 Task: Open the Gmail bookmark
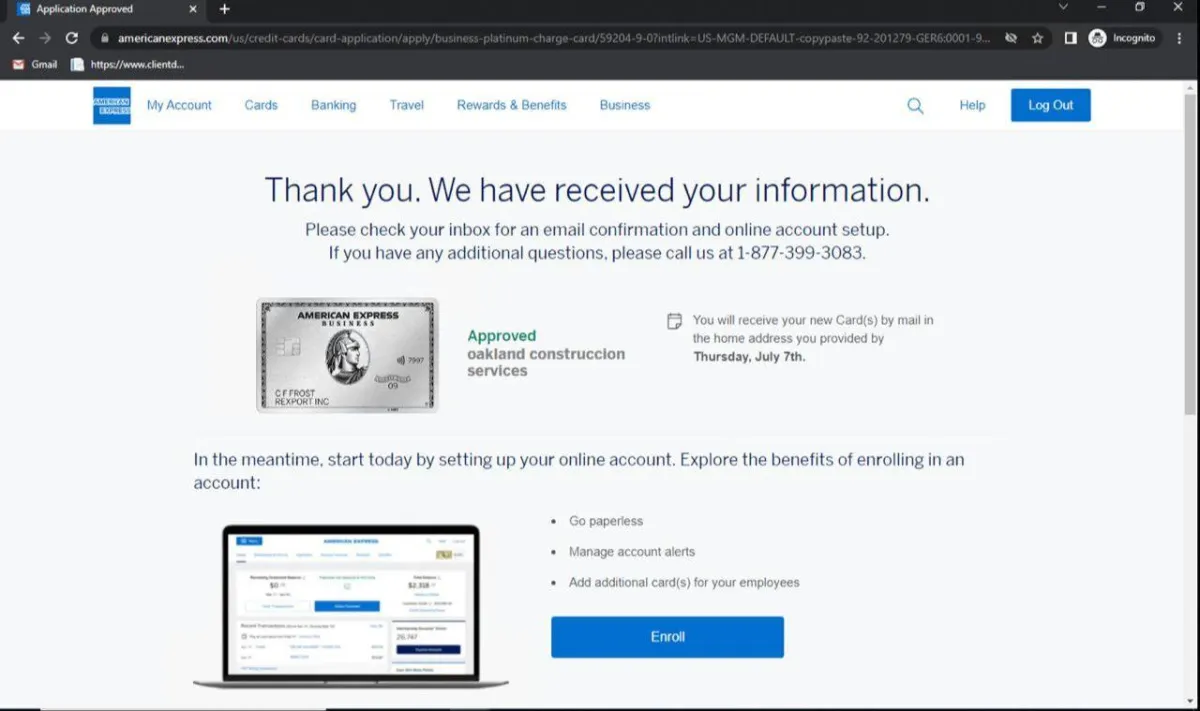35,64
